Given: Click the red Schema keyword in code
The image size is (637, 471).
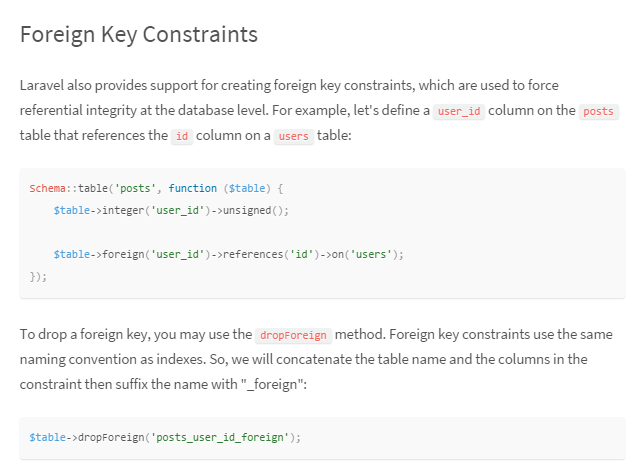Looking at the screenshot, I should 48,188.
